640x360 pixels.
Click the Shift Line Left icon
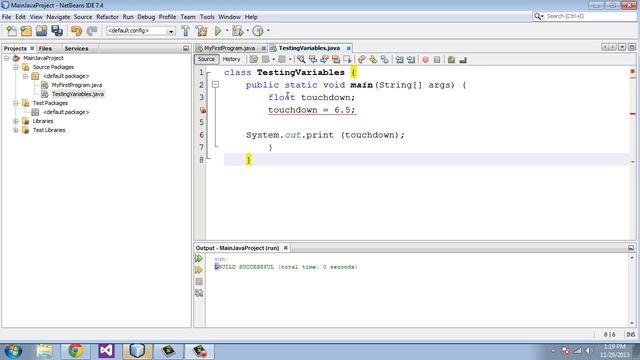[400, 60]
